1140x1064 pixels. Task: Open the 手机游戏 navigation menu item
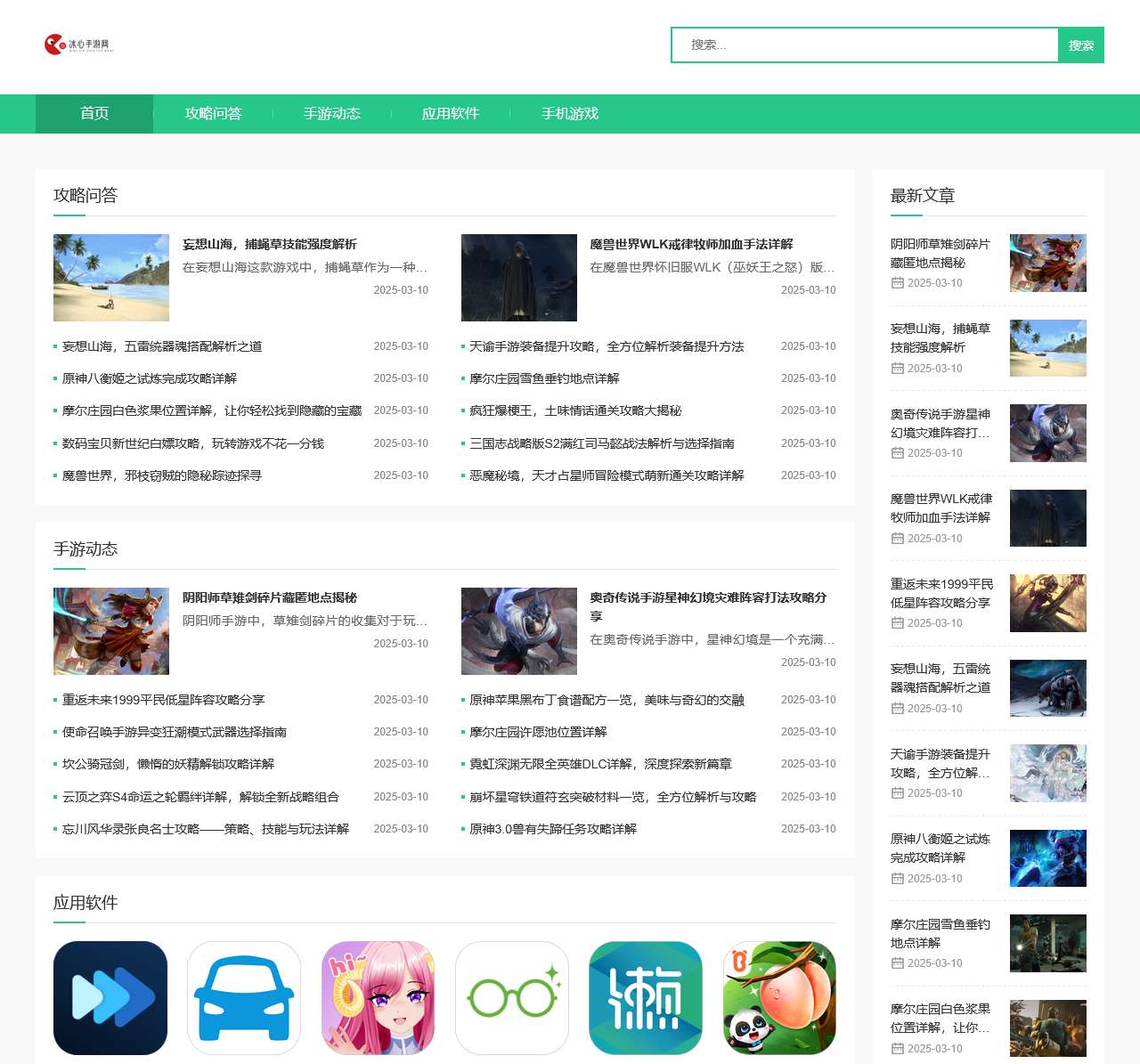tap(570, 114)
